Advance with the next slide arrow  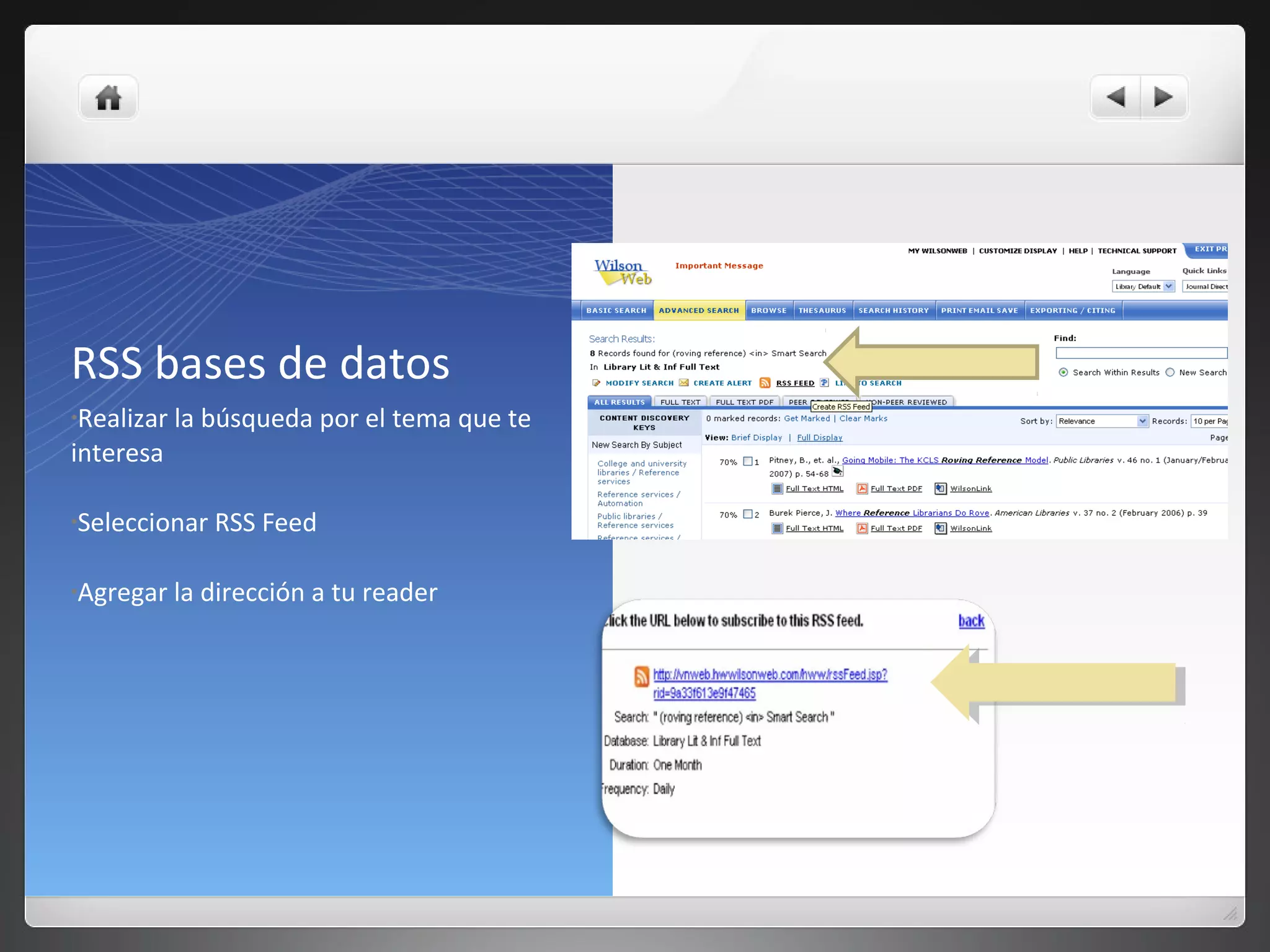pos(1164,97)
